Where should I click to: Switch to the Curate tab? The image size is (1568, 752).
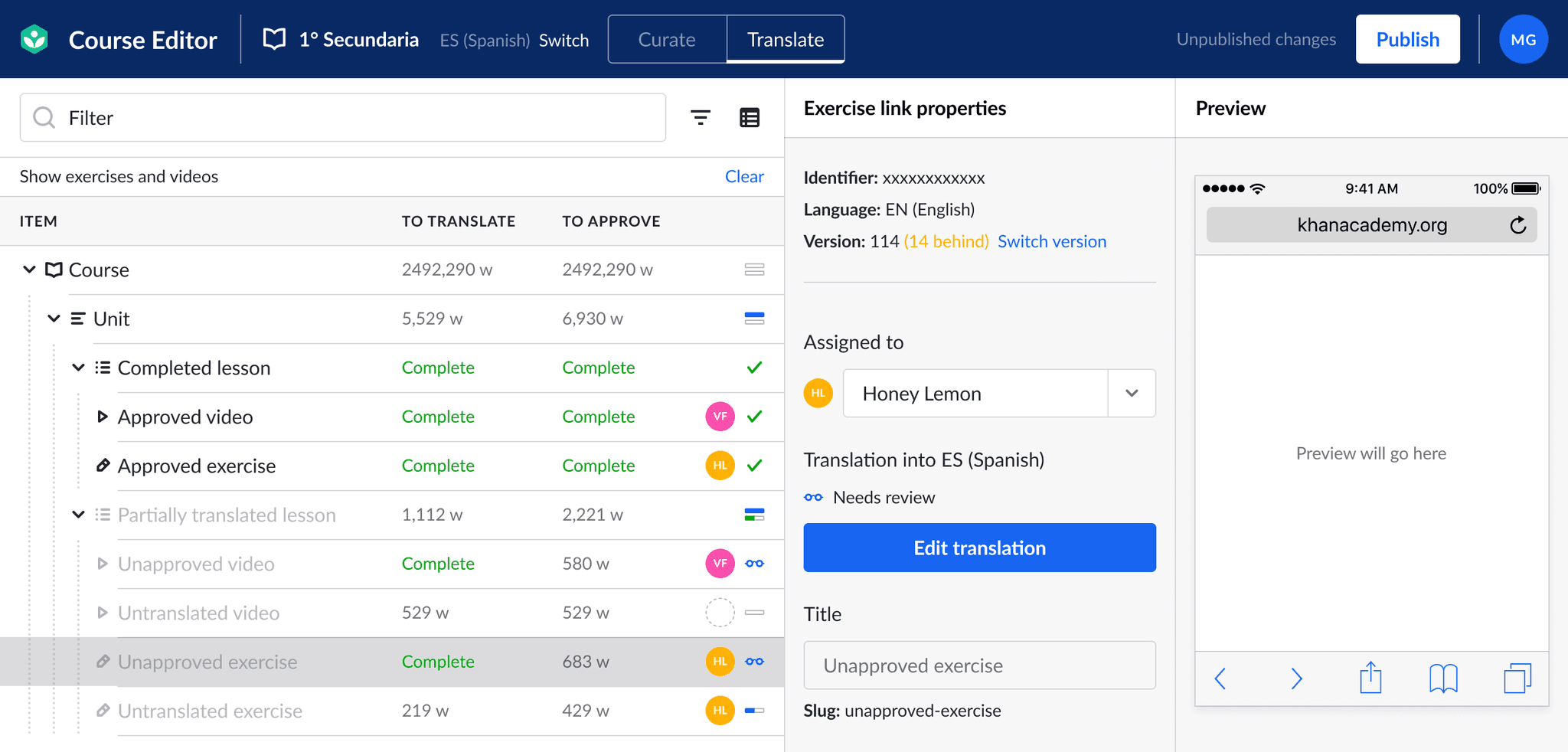pyautogui.click(x=667, y=39)
